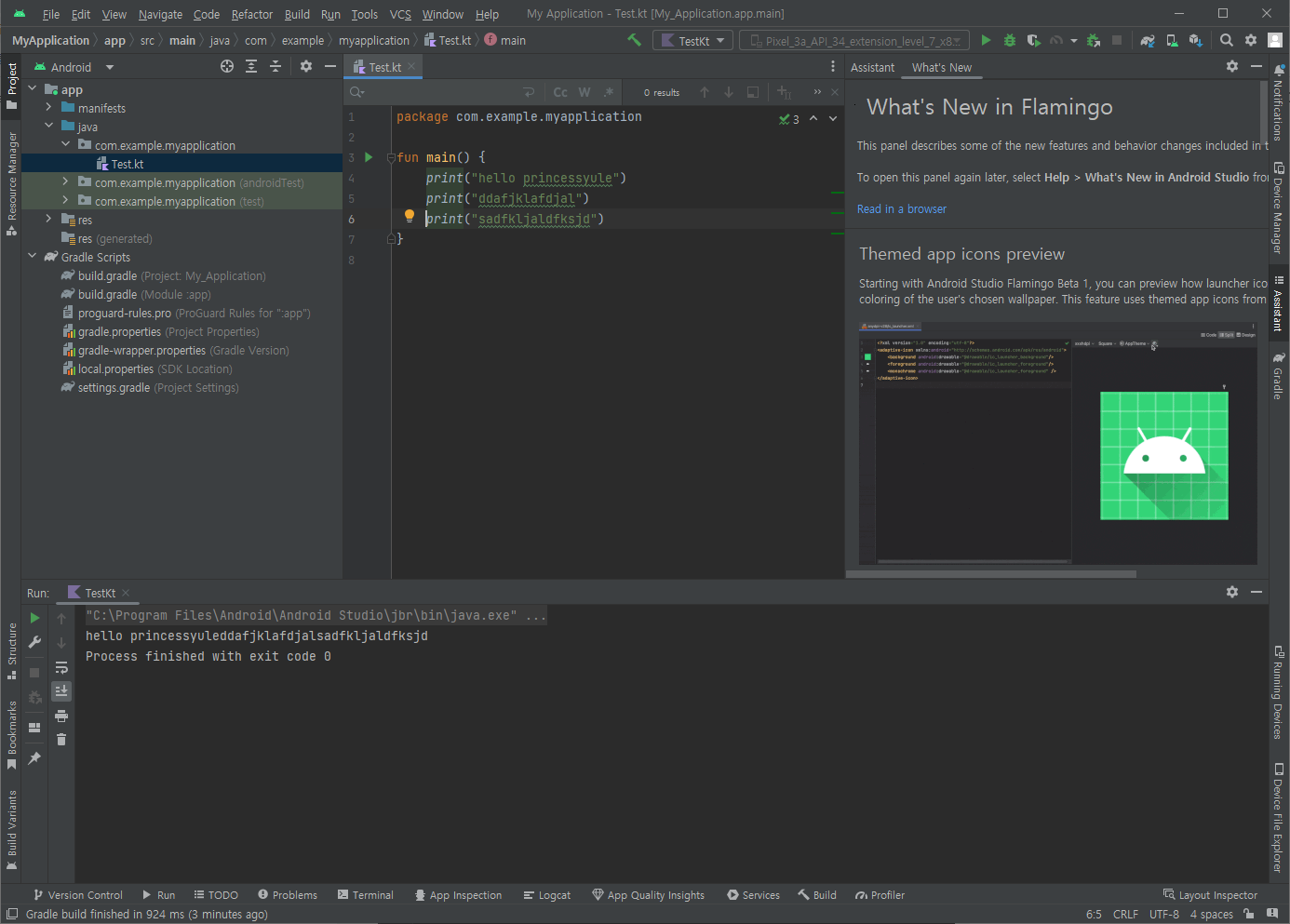The image size is (1290, 924).
Task: Open the VCS menu
Action: (400, 14)
